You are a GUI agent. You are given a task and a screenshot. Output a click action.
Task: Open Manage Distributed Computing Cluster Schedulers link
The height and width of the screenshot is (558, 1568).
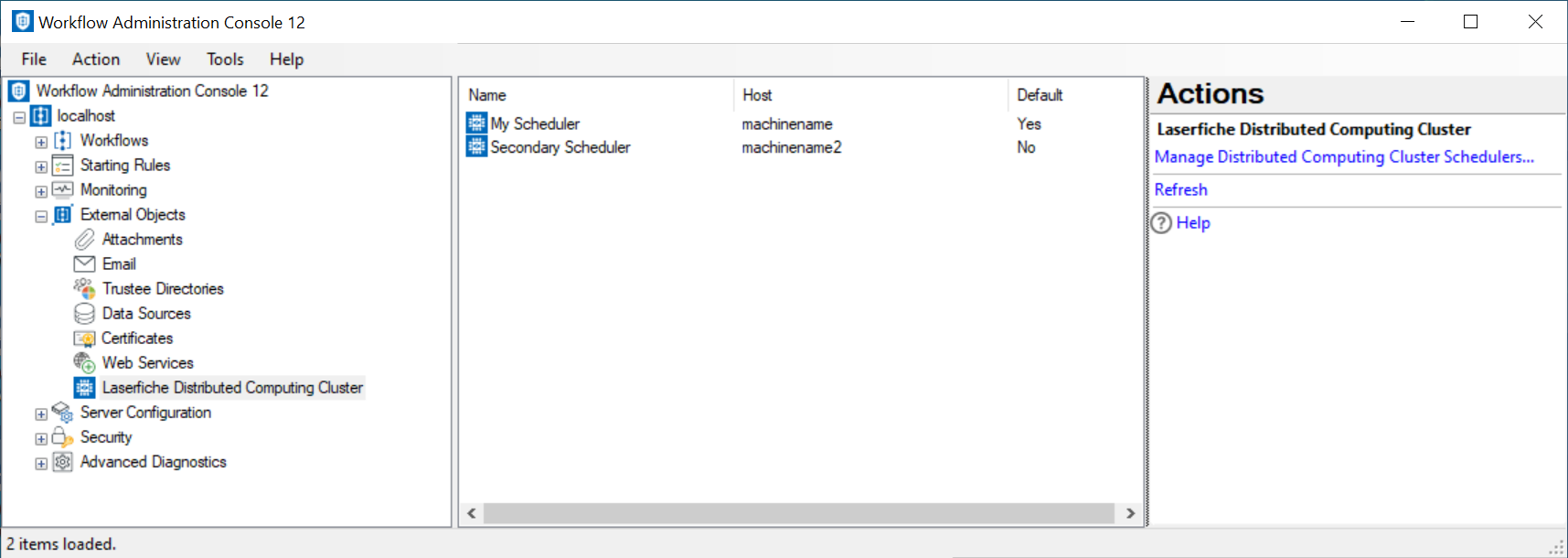tap(1343, 157)
